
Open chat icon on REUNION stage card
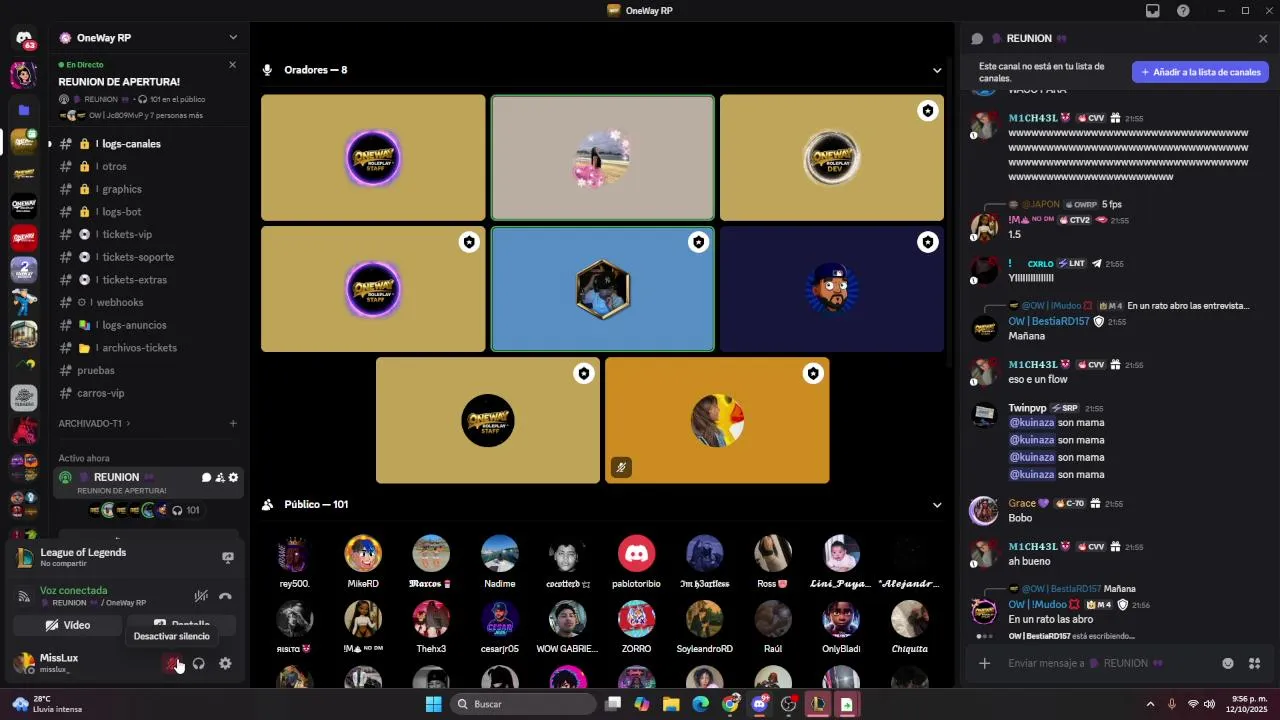click(x=207, y=478)
